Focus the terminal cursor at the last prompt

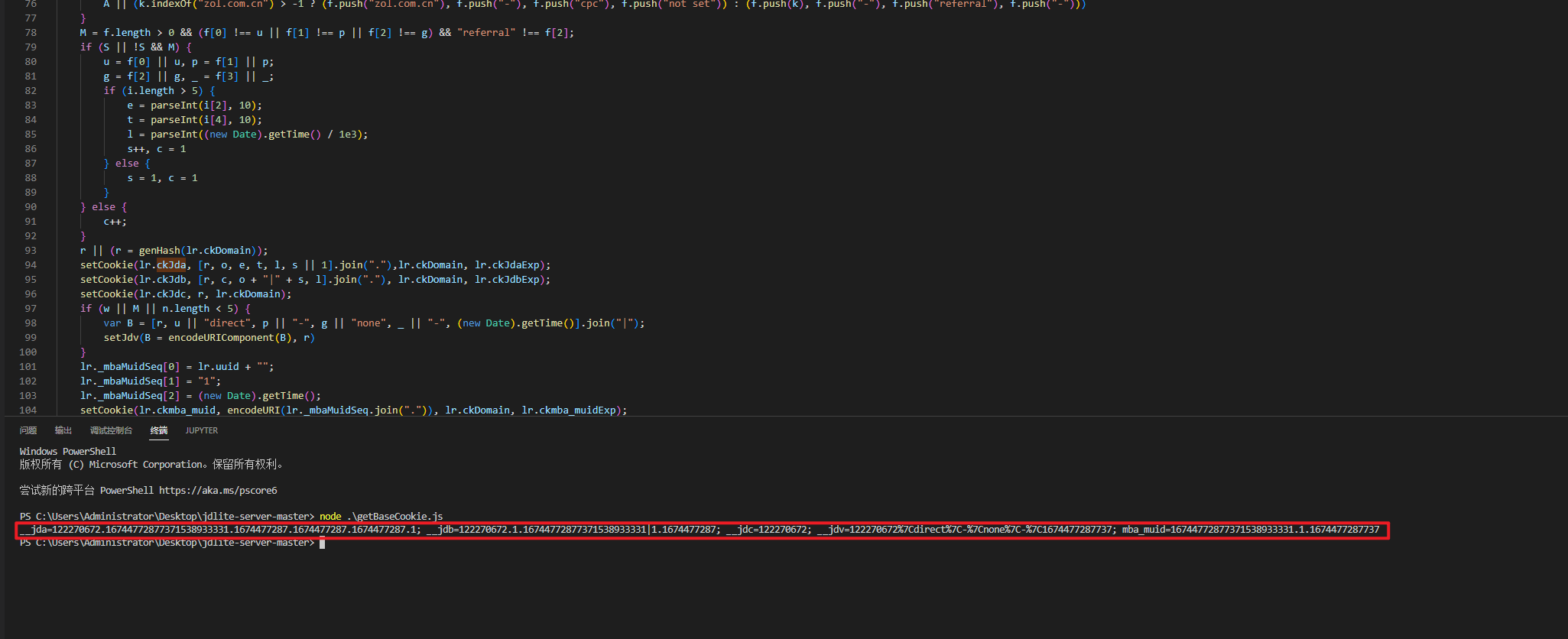323,543
